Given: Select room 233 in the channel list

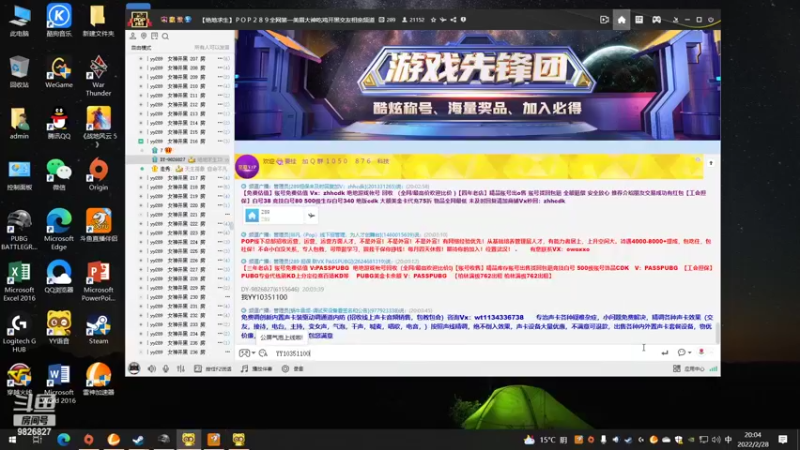Looking at the screenshot, I should pos(179,324).
